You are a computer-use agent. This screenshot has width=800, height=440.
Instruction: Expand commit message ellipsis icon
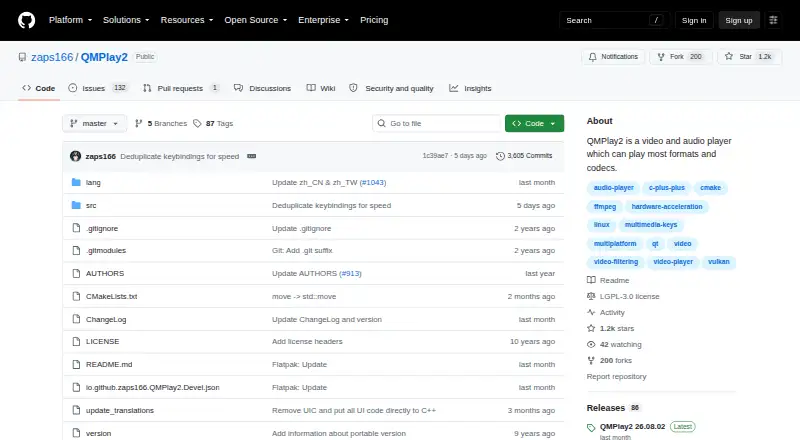252,156
